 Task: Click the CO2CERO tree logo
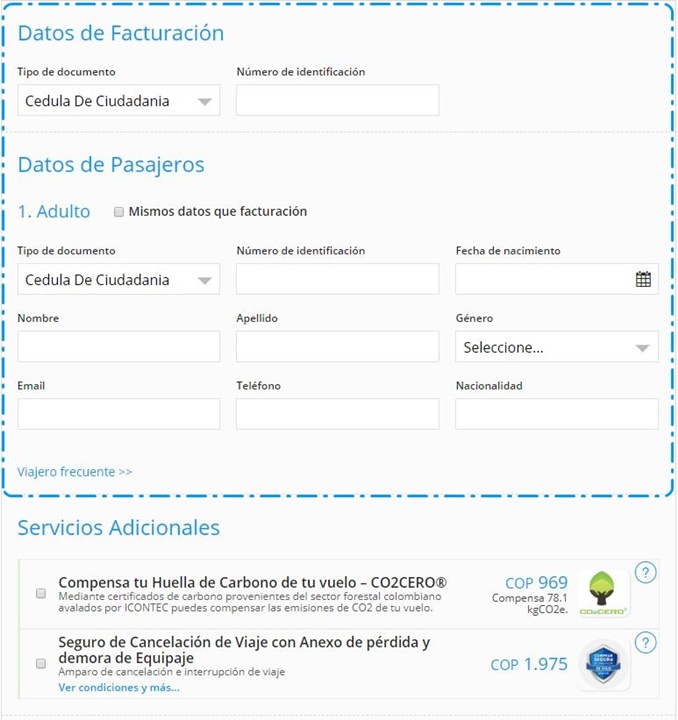click(x=603, y=593)
